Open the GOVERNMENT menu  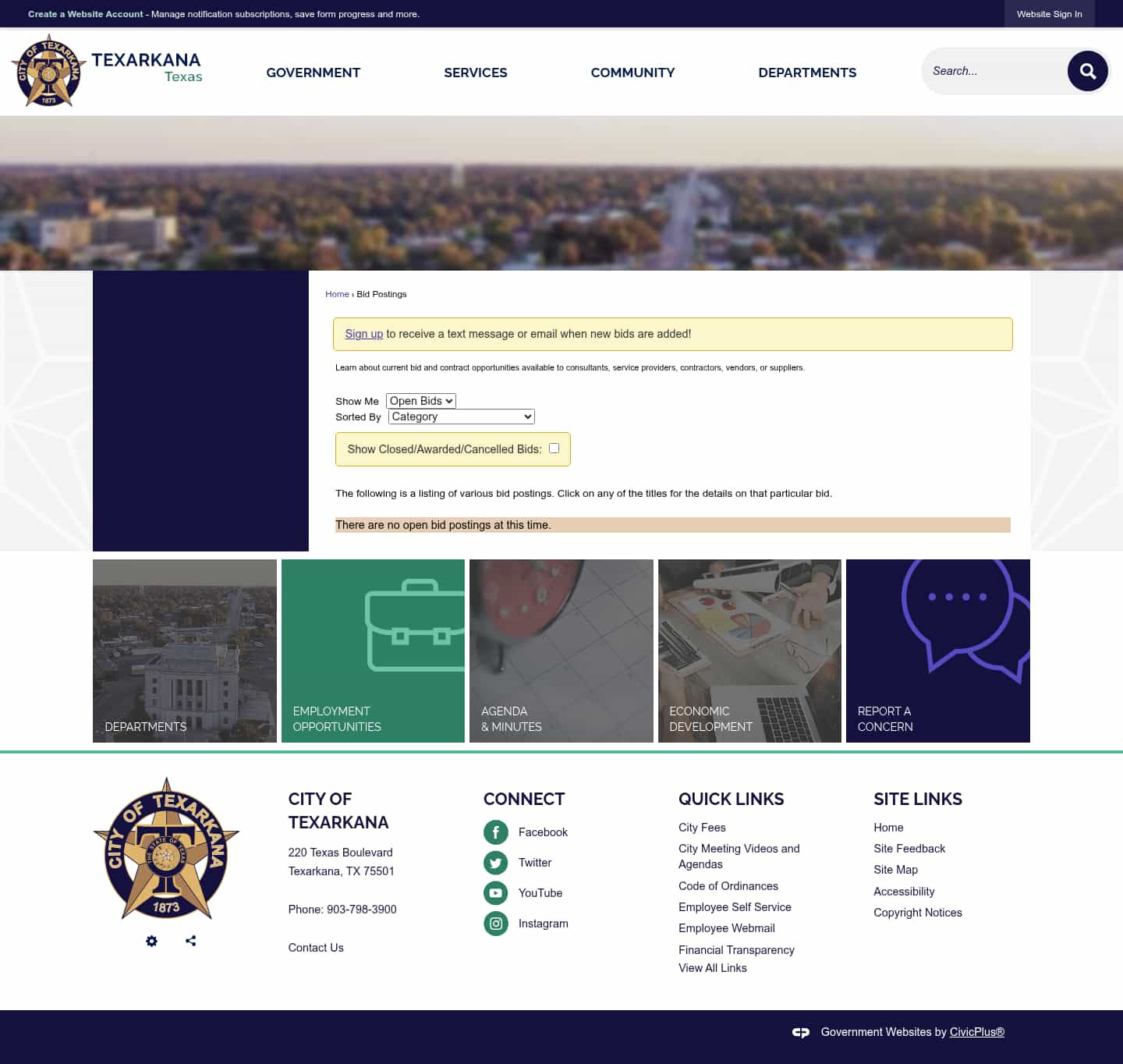pyautogui.click(x=313, y=73)
